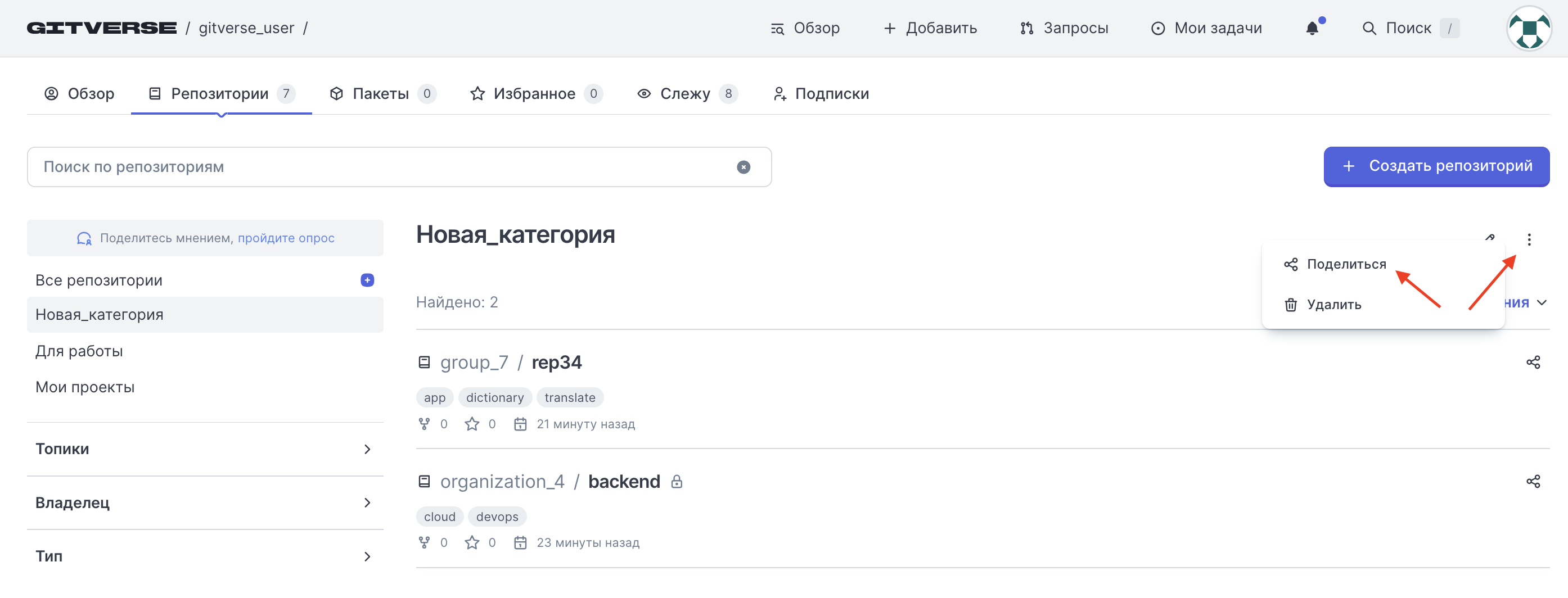Viewport: 1568px width, 598px height.
Task: Select Новая_категория in the sidebar
Action: (x=205, y=315)
